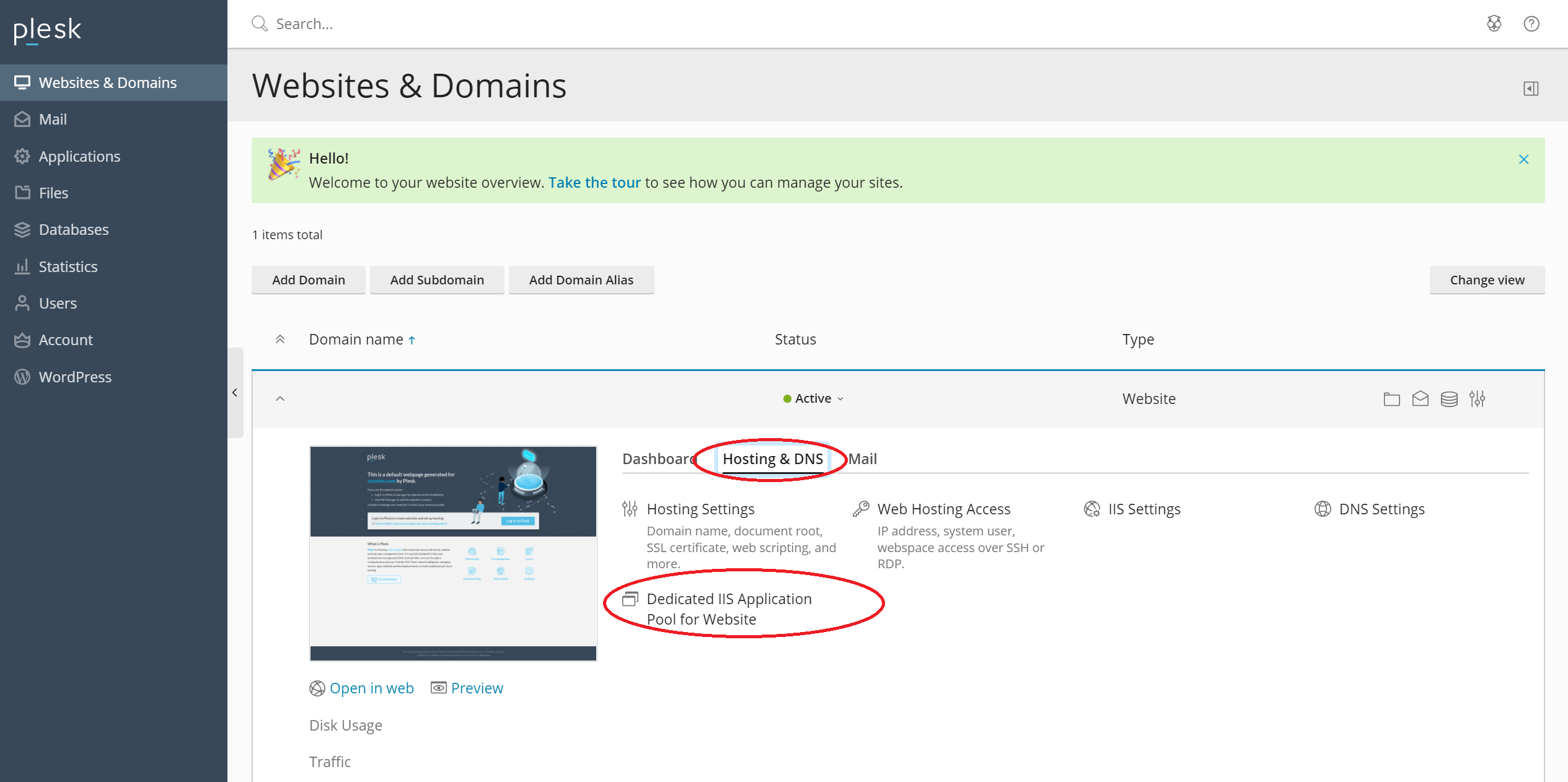Open domain mail envelope icon
Image resolution: width=1568 pixels, height=782 pixels.
(1420, 398)
